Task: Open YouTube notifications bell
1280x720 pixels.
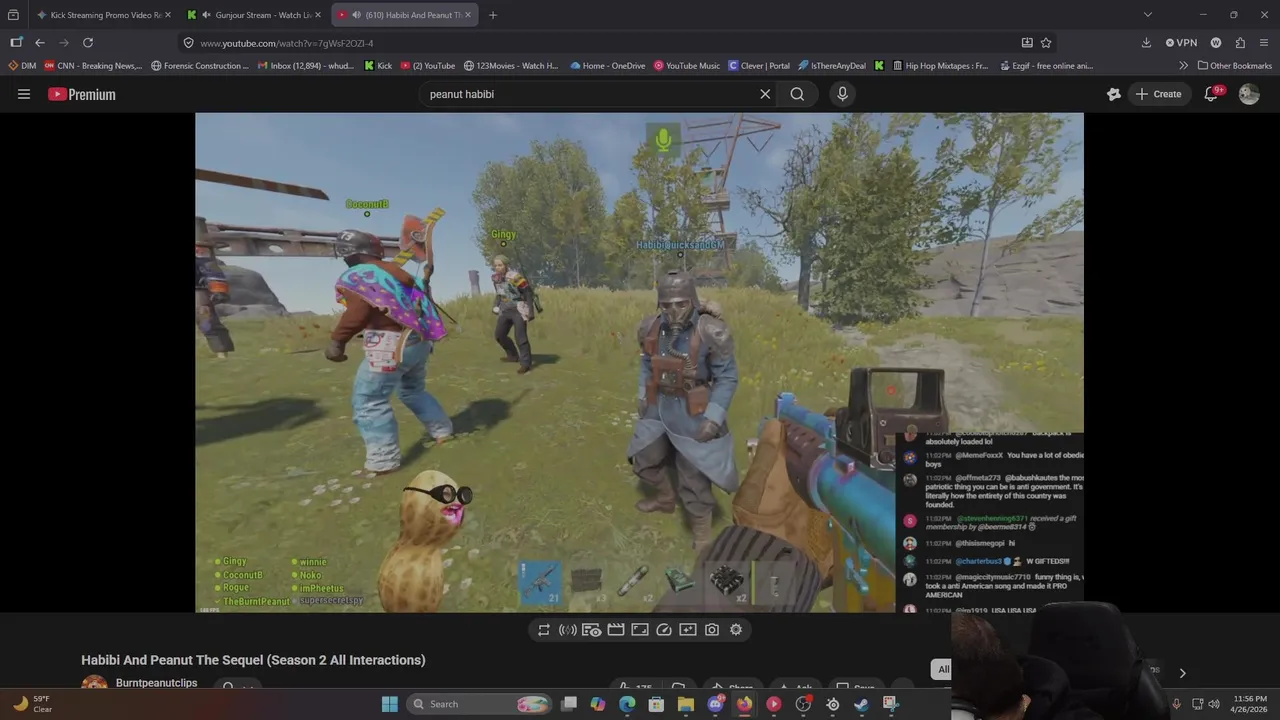Action: pos(1211,94)
